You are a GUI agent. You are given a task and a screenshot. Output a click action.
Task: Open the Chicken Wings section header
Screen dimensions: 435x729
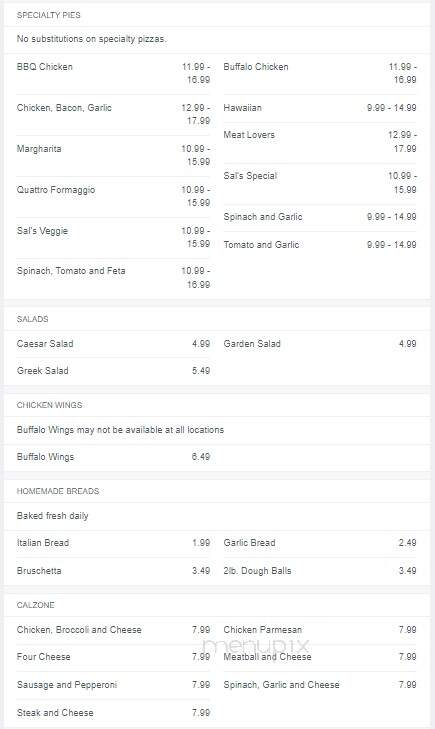pos(49,405)
